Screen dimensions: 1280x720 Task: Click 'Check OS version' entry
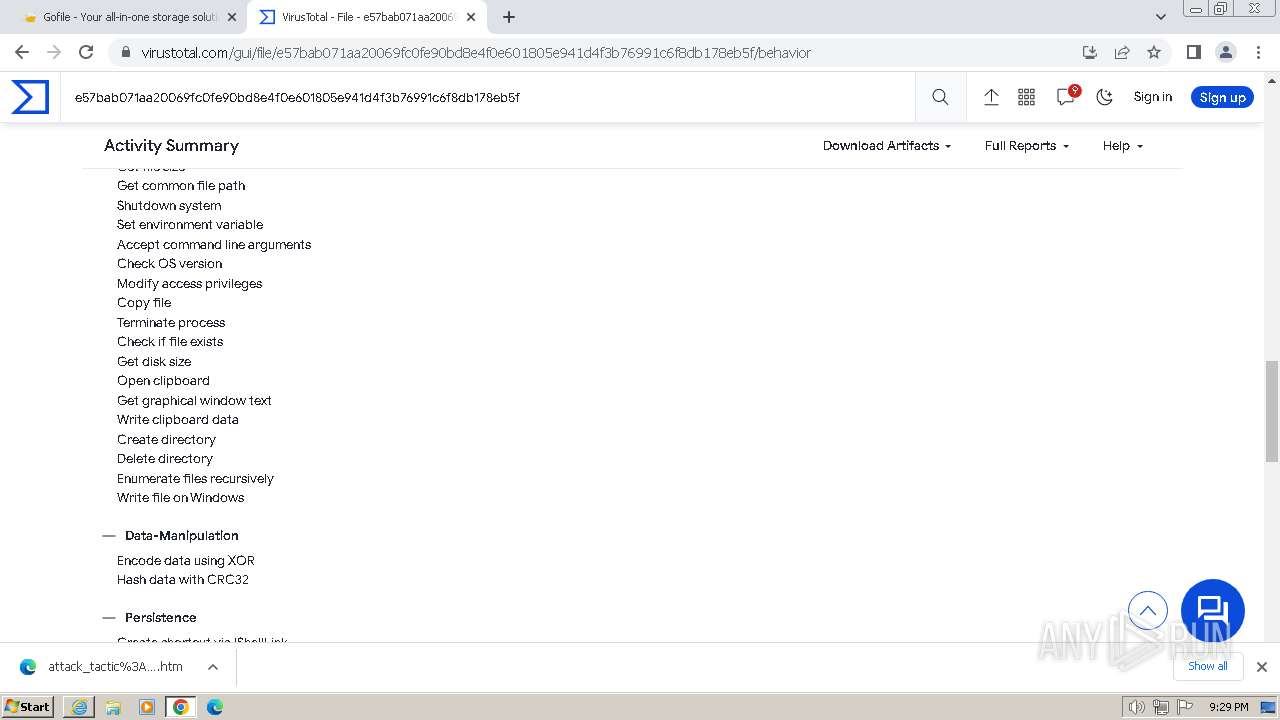pyautogui.click(x=170, y=264)
